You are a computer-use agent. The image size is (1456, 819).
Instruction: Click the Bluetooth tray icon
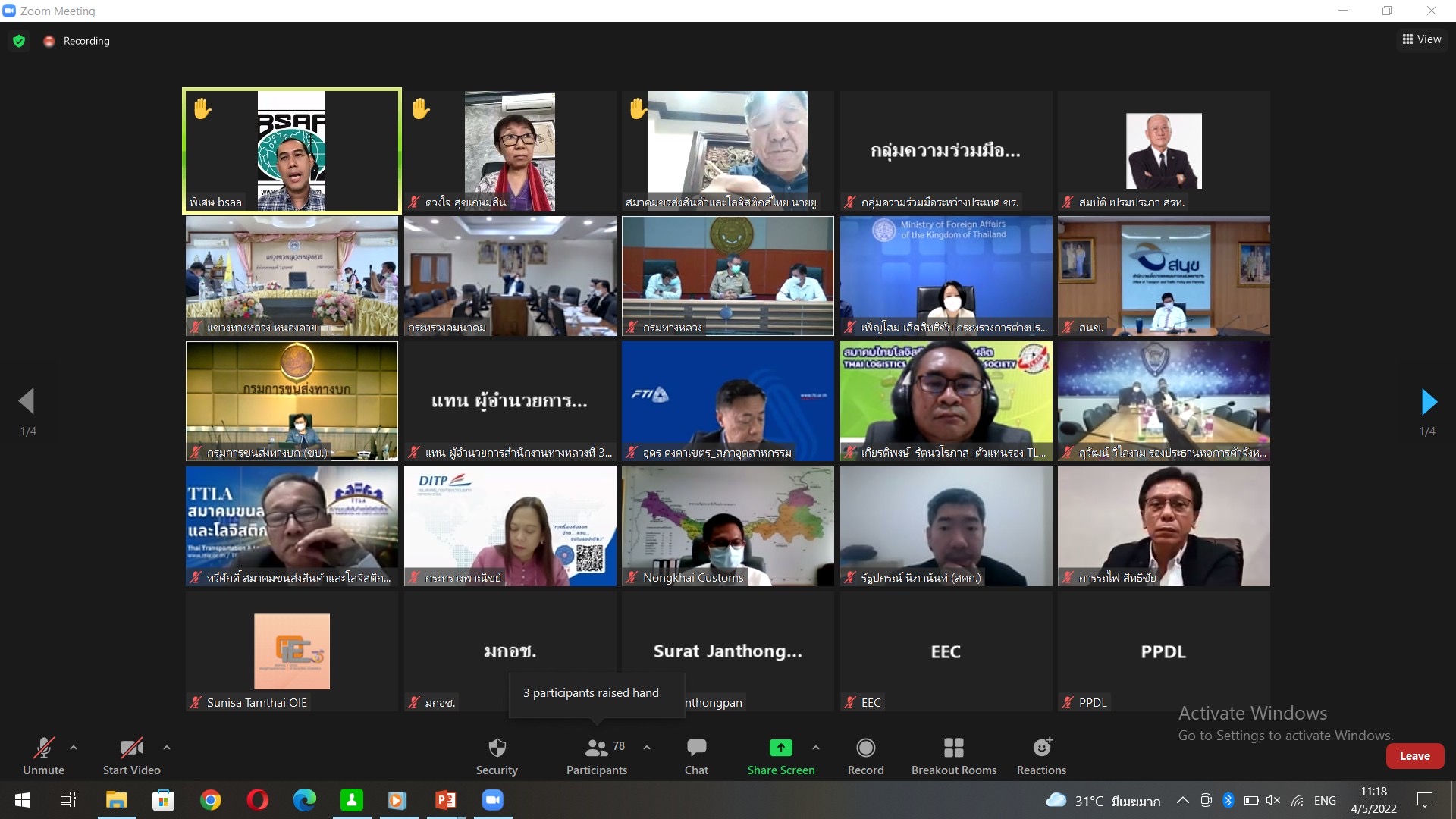(x=1228, y=800)
